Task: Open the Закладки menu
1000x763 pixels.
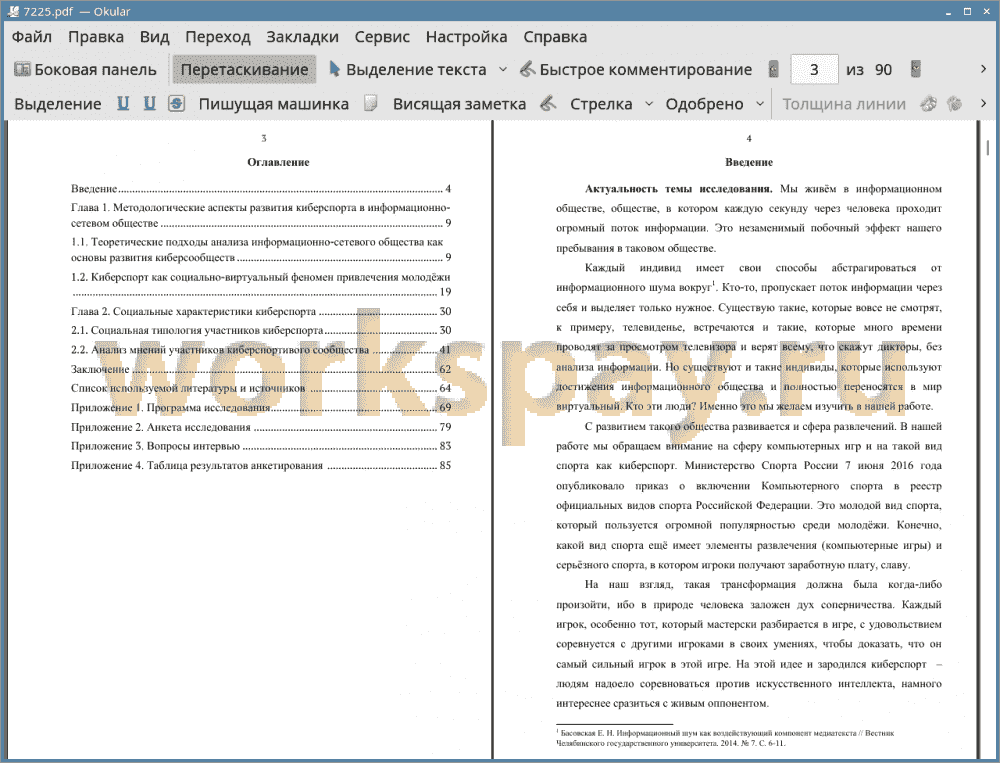Action: point(302,37)
